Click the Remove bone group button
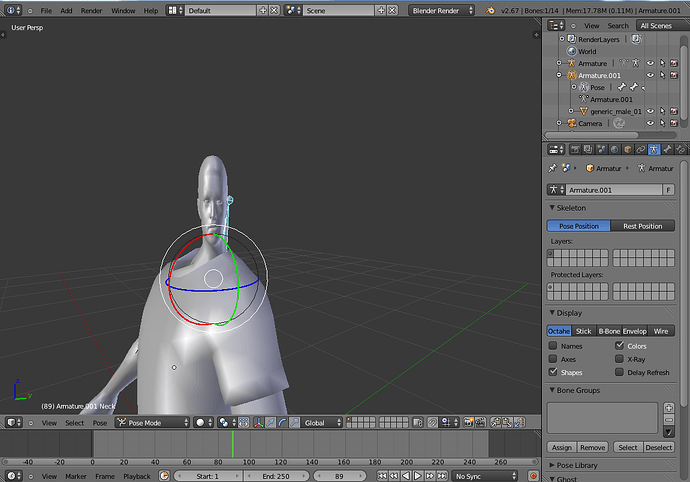The height and width of the screenshot is (482, 690). tap(592, 447)
